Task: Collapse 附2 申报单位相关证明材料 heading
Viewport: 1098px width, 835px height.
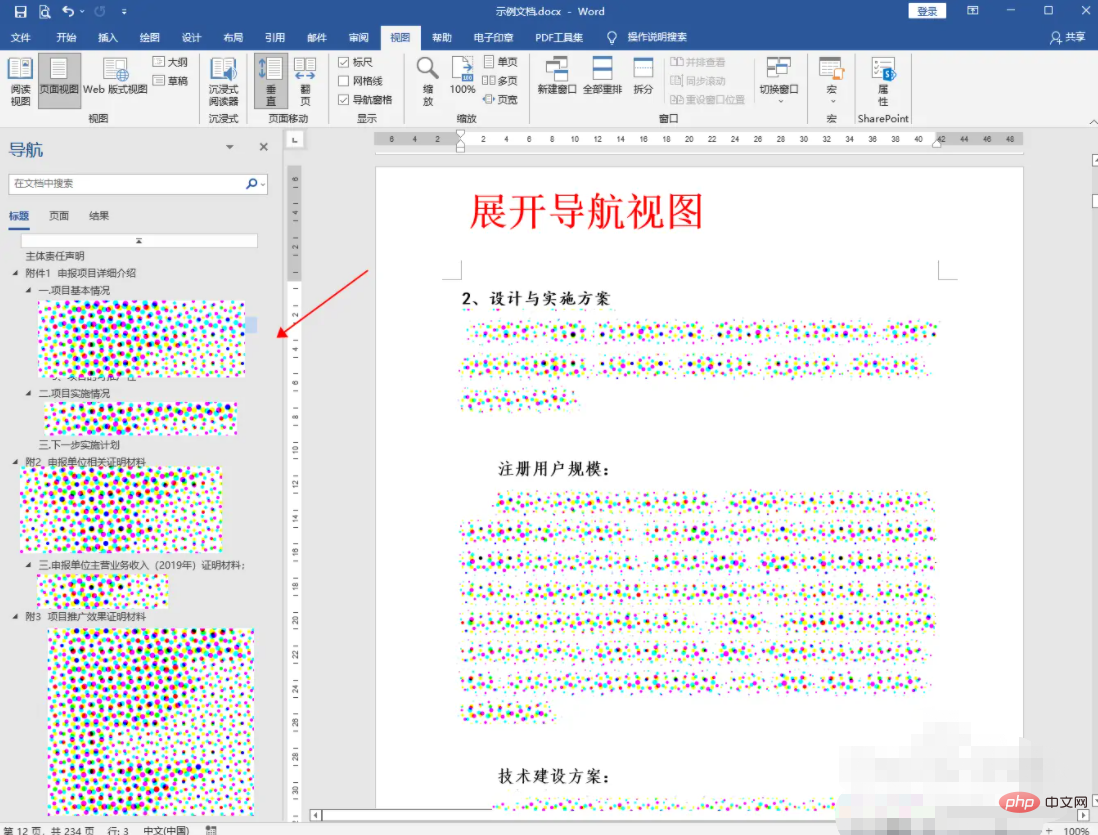Action: [15, 462]
